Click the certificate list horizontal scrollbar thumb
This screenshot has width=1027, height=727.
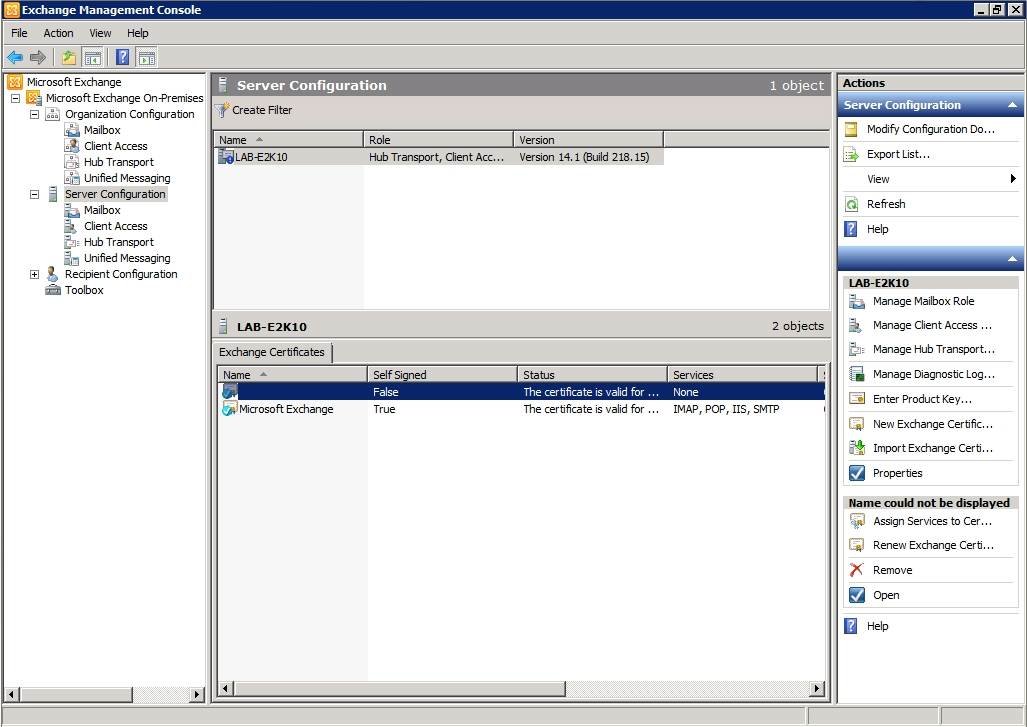(x=399, y=688)
